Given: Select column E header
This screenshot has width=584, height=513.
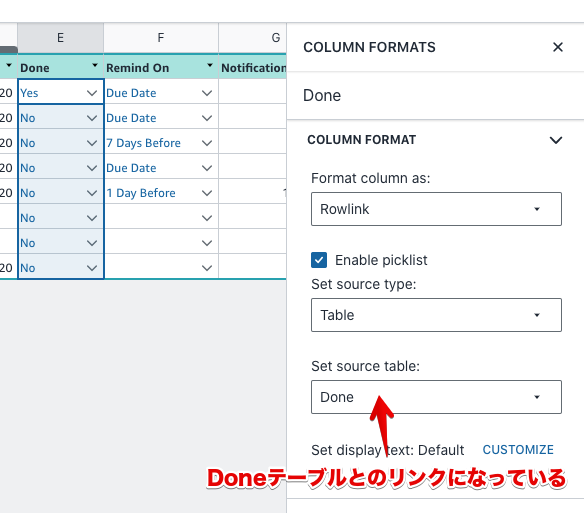Looking at the screenshot, I should point(60,38).
